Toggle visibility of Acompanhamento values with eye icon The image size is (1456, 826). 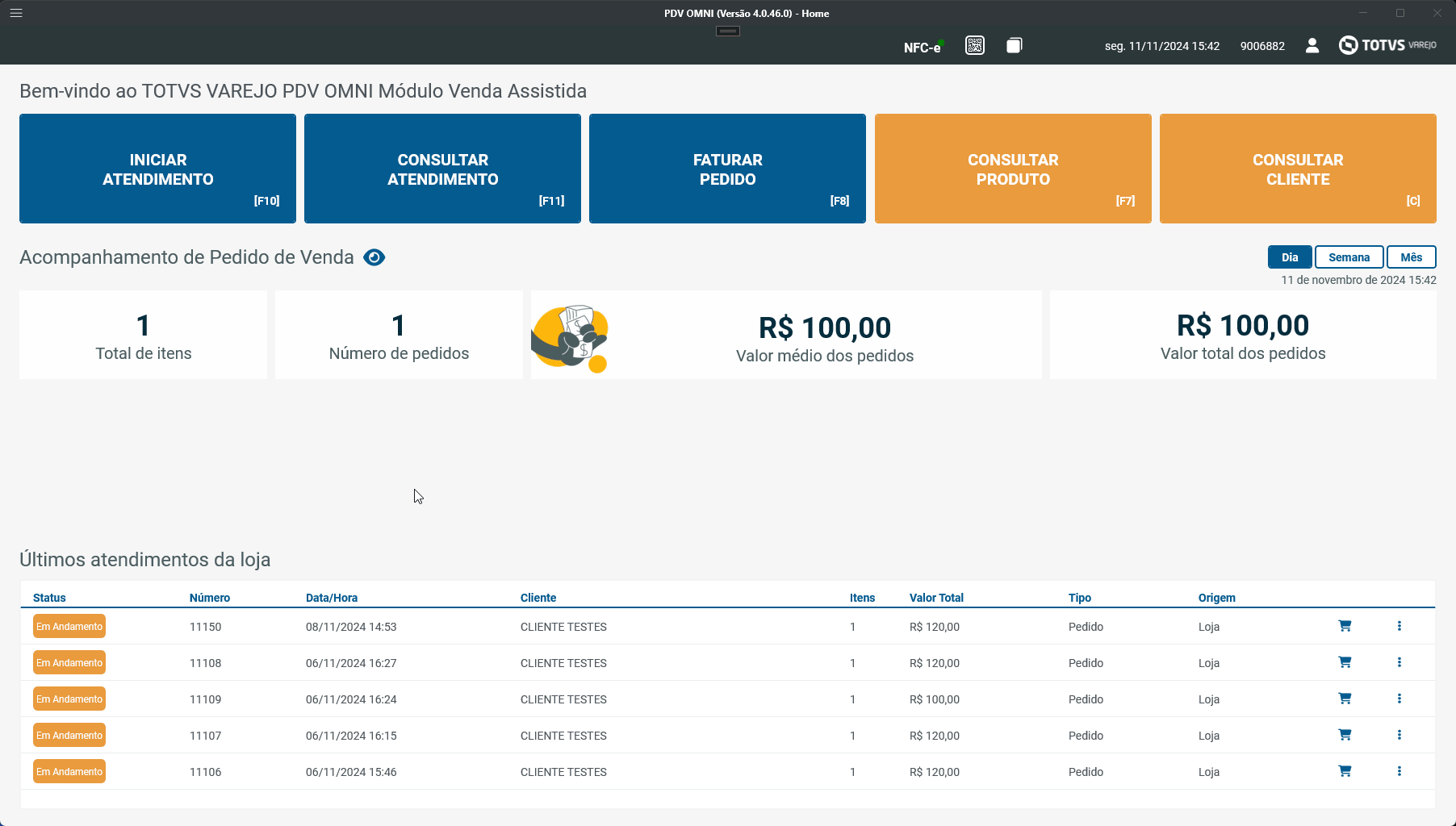(x=373, y=257)
